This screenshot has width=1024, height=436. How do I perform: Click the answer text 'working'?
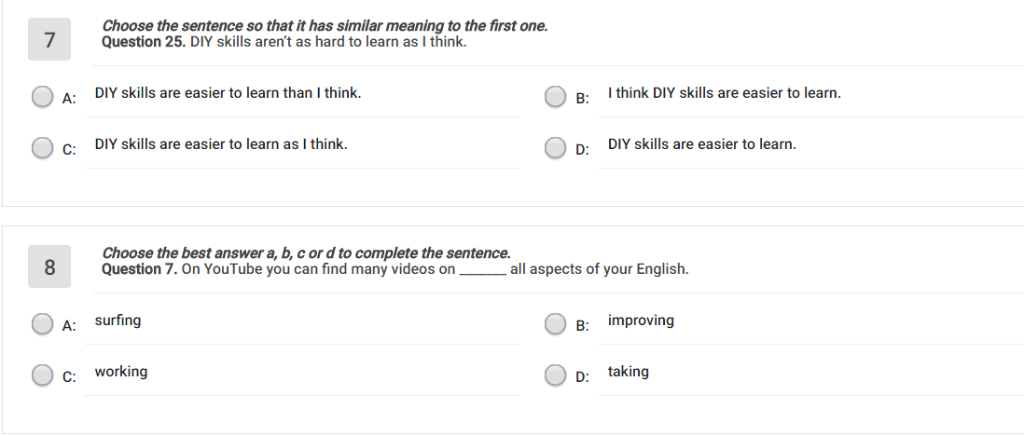(x=120, y=371)
